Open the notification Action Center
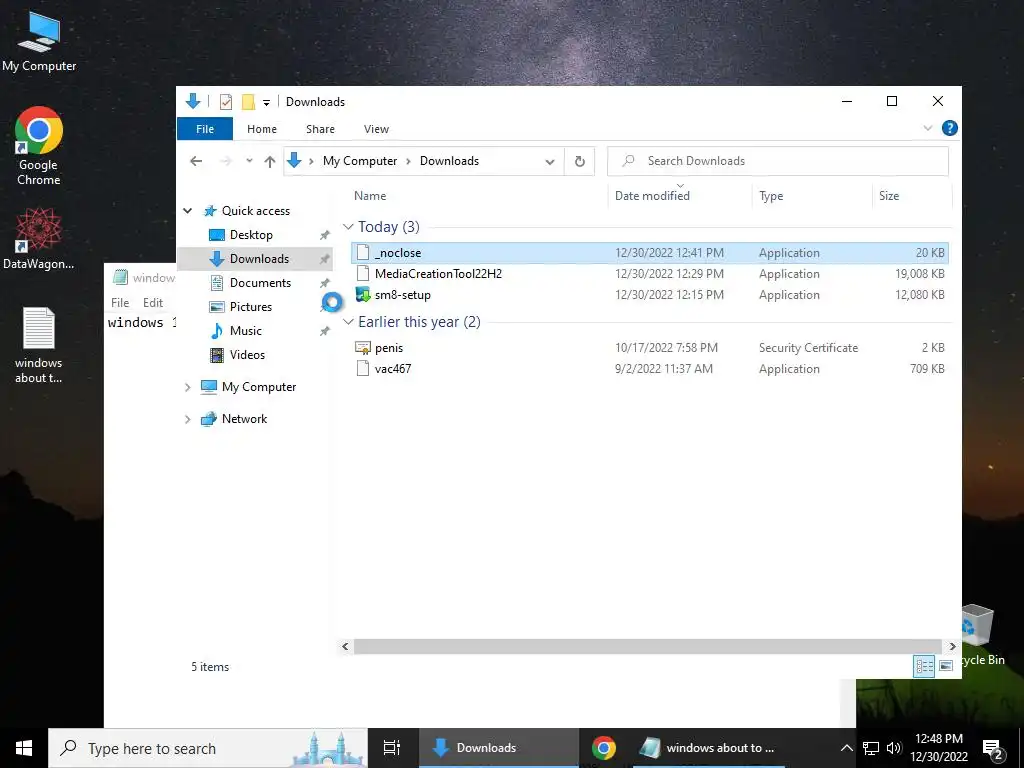 [x=993, y=748]
